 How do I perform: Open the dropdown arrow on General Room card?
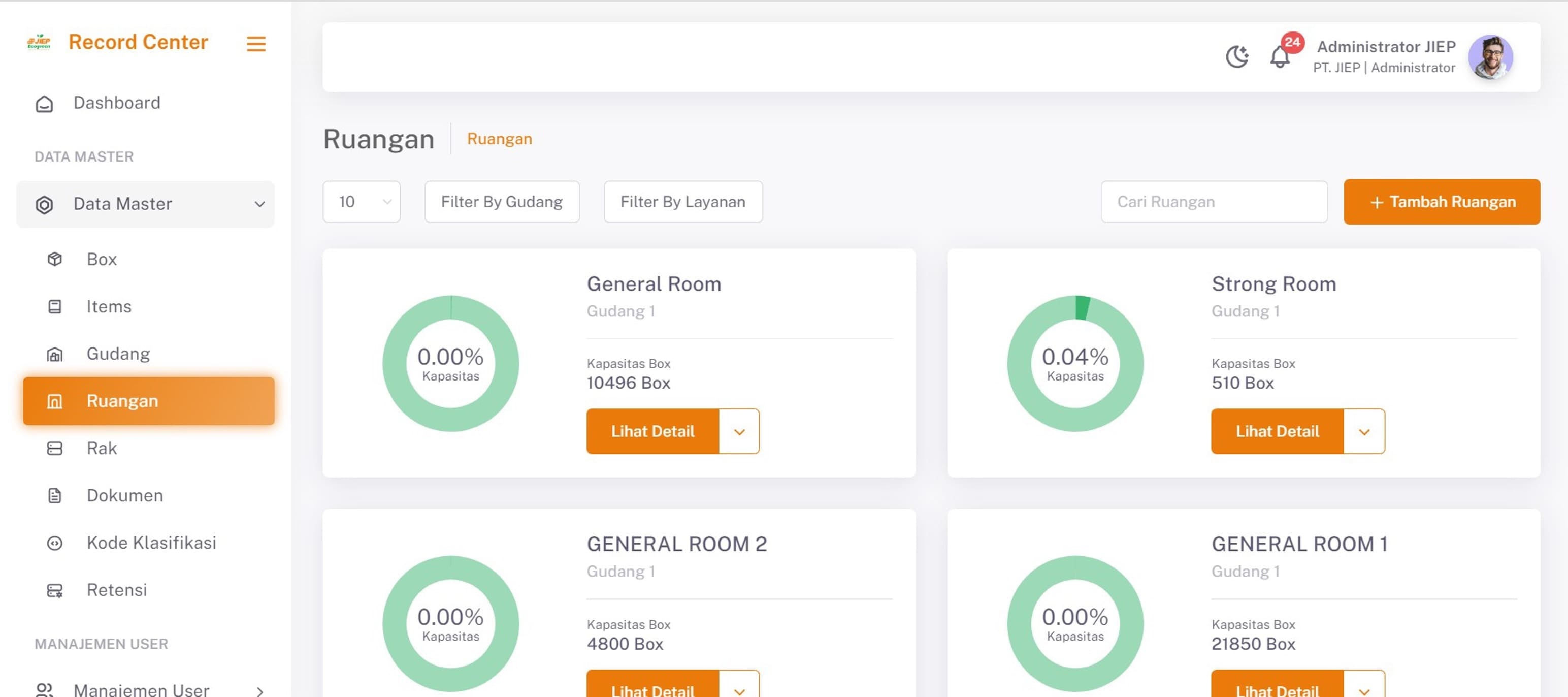pyautogui.click(x=739, y=431)
